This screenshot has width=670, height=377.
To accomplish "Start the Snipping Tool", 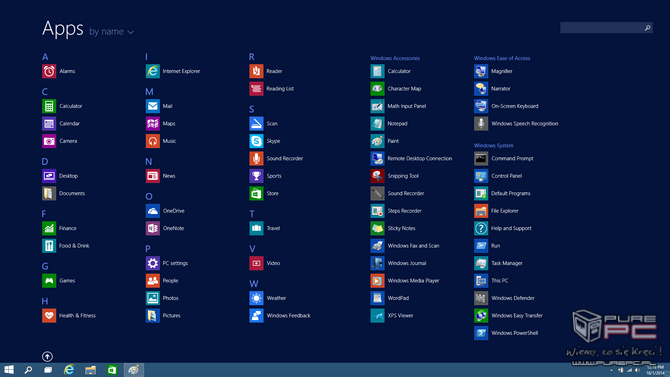I will (377, 176).
